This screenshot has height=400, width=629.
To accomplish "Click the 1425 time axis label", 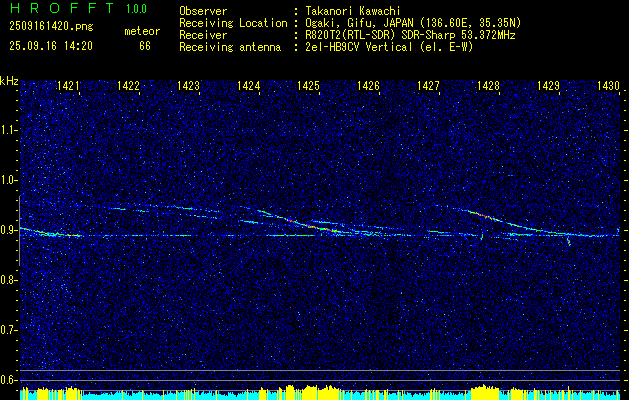I will [x=308, y=85].
